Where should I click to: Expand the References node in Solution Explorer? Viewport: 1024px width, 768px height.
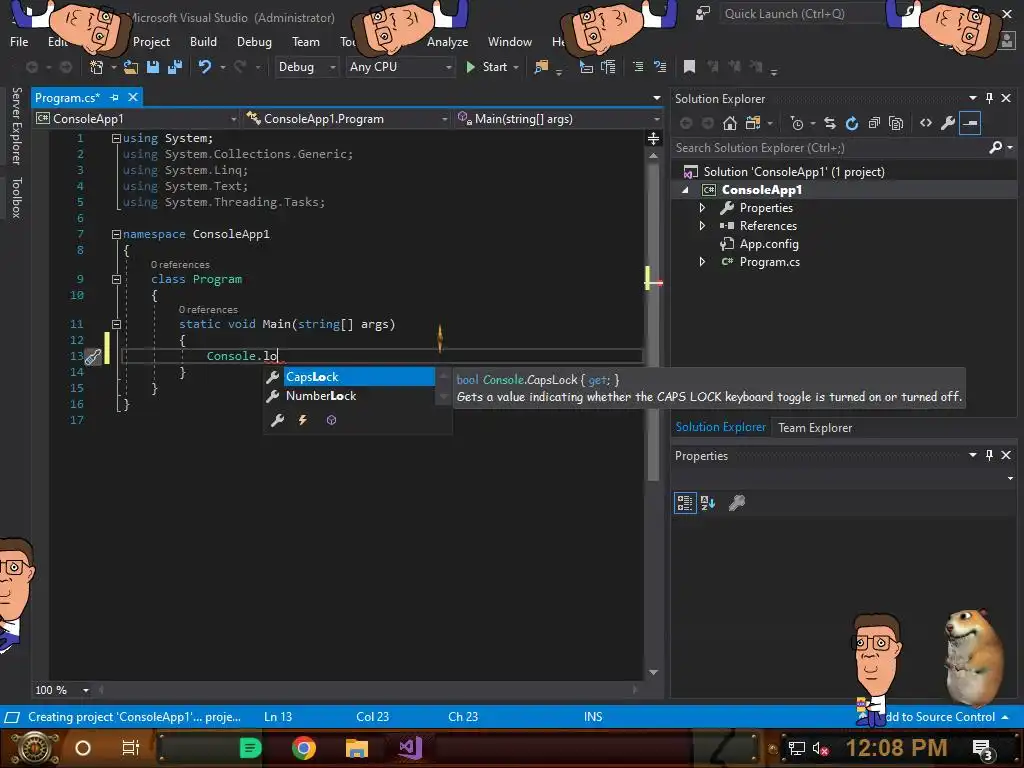(x=702, y=226)
